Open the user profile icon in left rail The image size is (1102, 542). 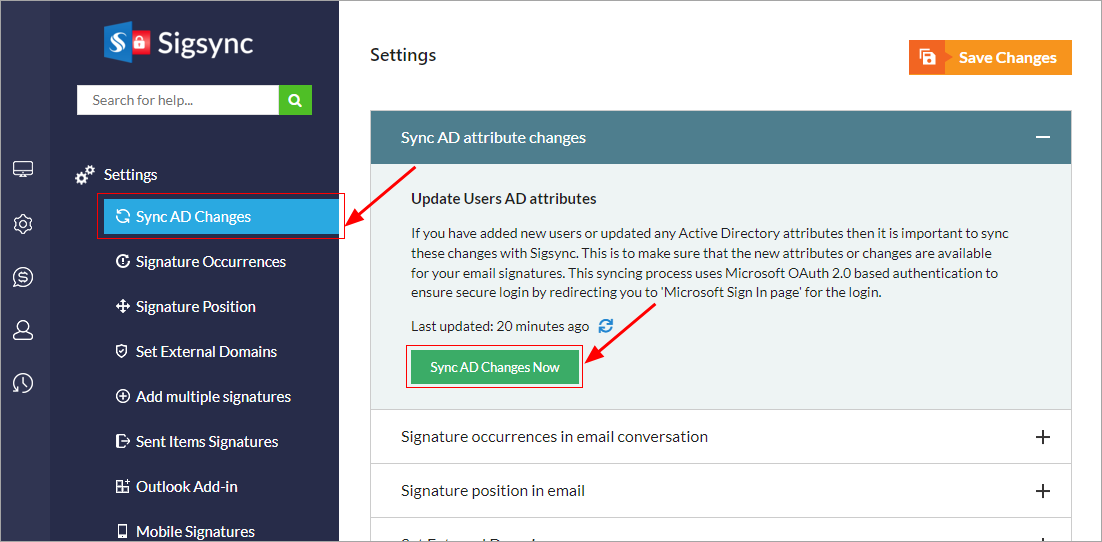coord(23,330)
